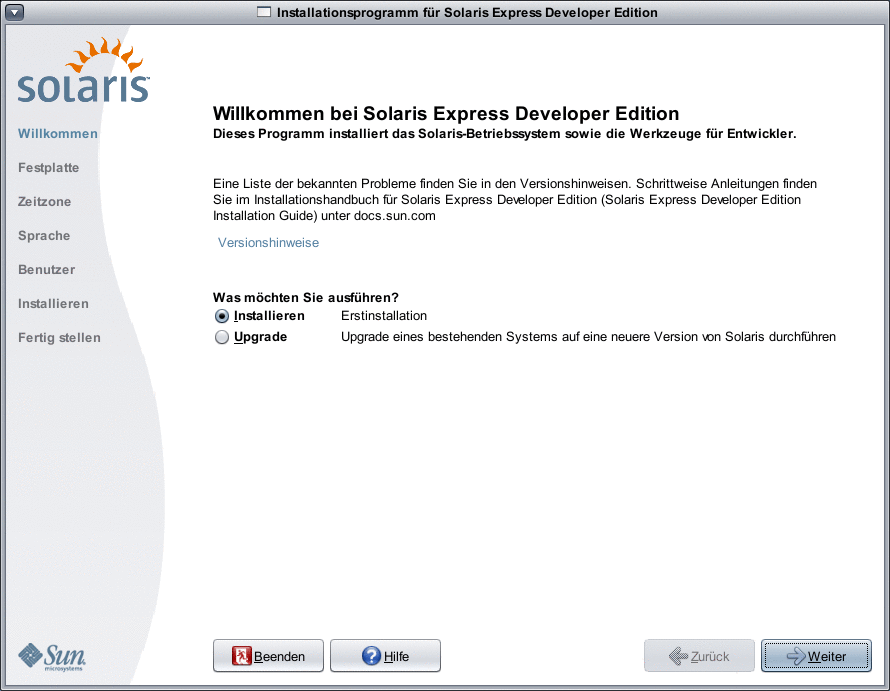
Task: Click the 'Was möchten Sie ausführen?' heading
Action: (x=305, y=298)
